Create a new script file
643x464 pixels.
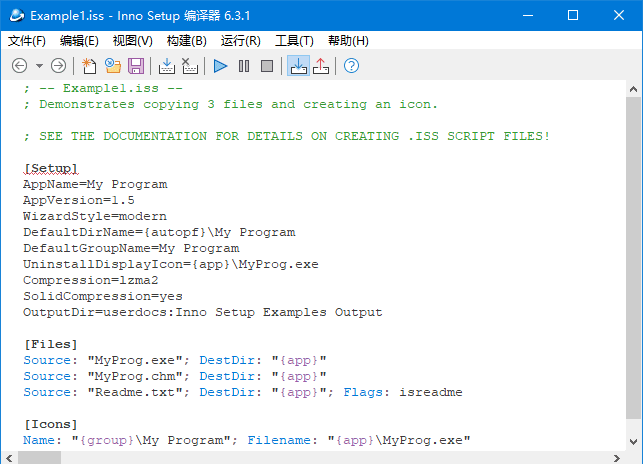tap(89, 66)
